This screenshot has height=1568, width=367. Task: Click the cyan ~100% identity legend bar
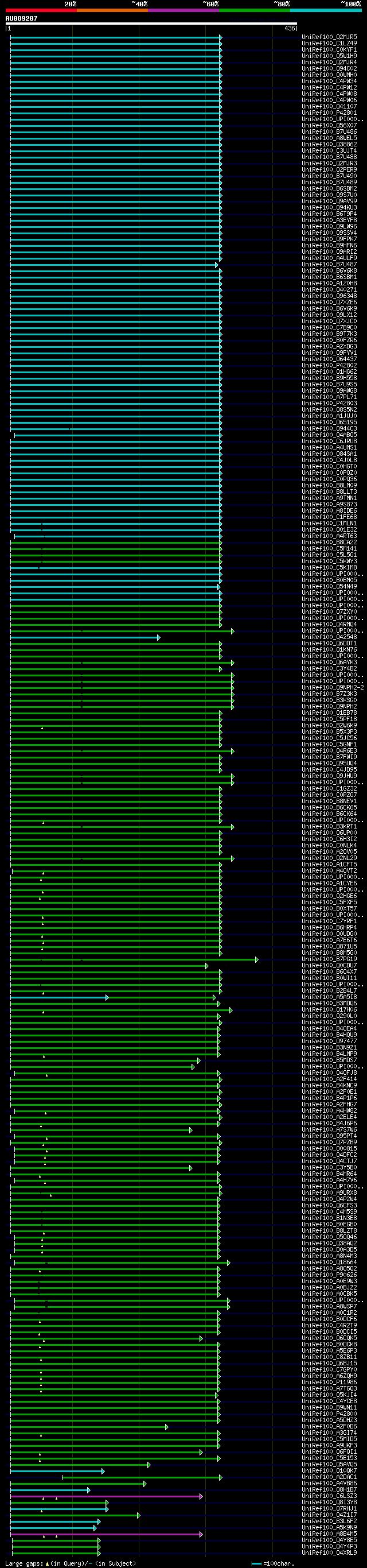click(326, 10)
